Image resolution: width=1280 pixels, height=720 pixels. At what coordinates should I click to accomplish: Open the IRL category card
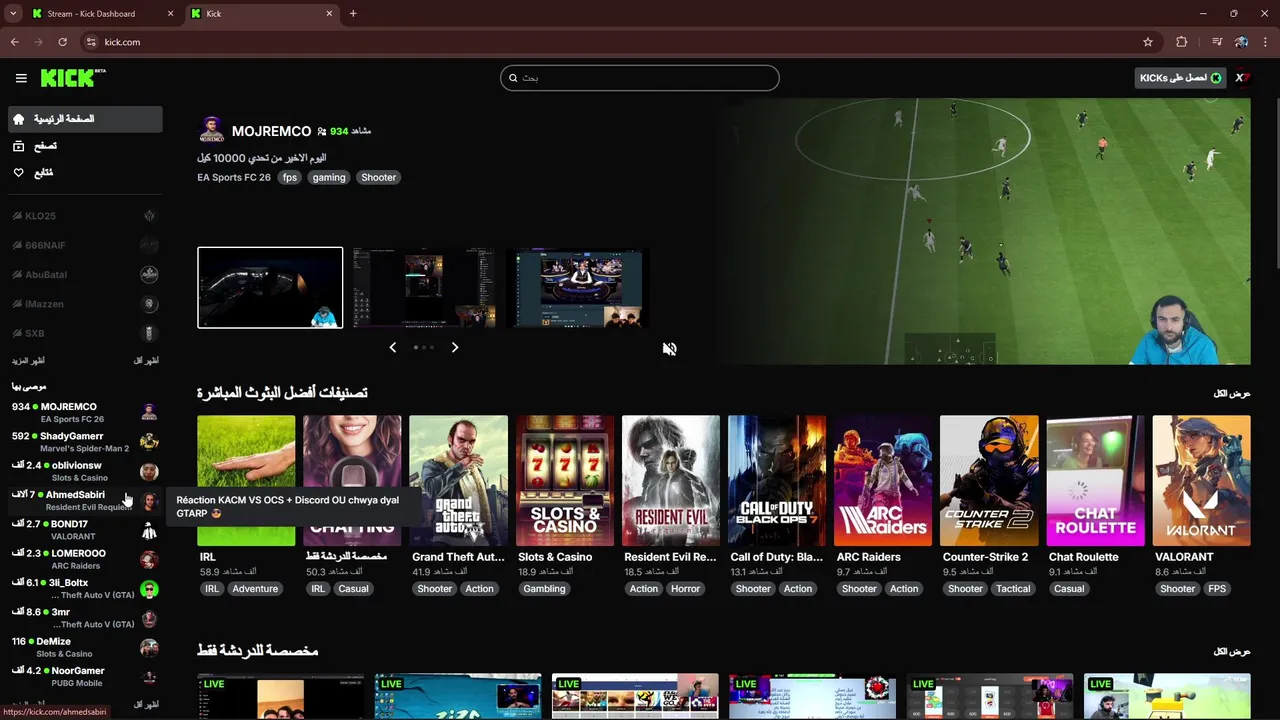246,480
